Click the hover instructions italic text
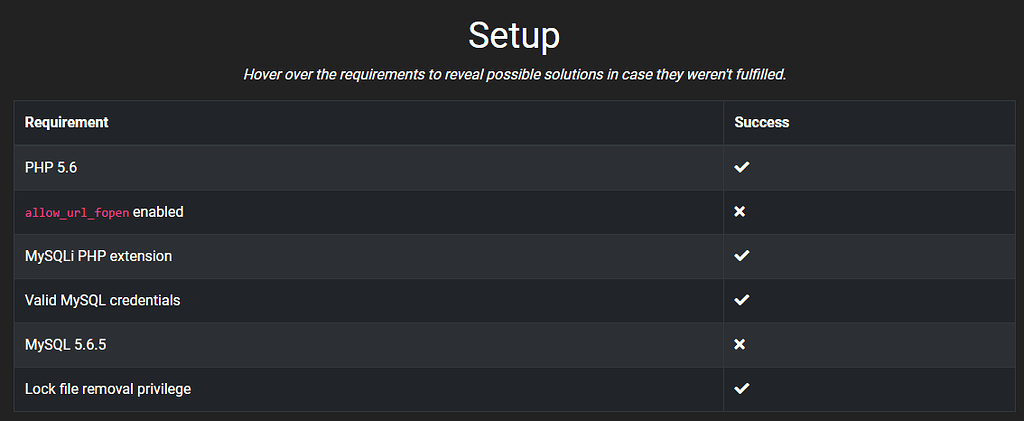The height and width of the screenshot is (421, 1024). [514, 75]
